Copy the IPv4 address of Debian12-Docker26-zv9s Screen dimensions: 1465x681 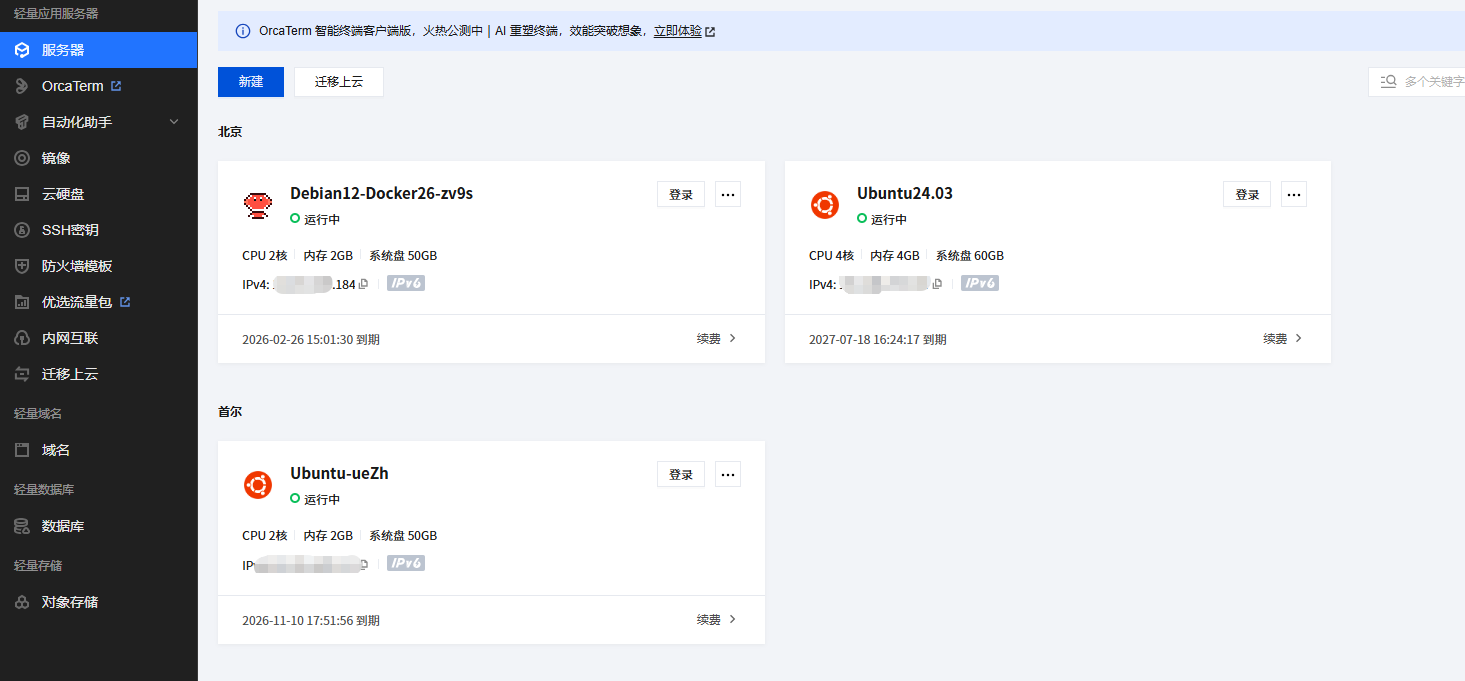click(364, 284)
